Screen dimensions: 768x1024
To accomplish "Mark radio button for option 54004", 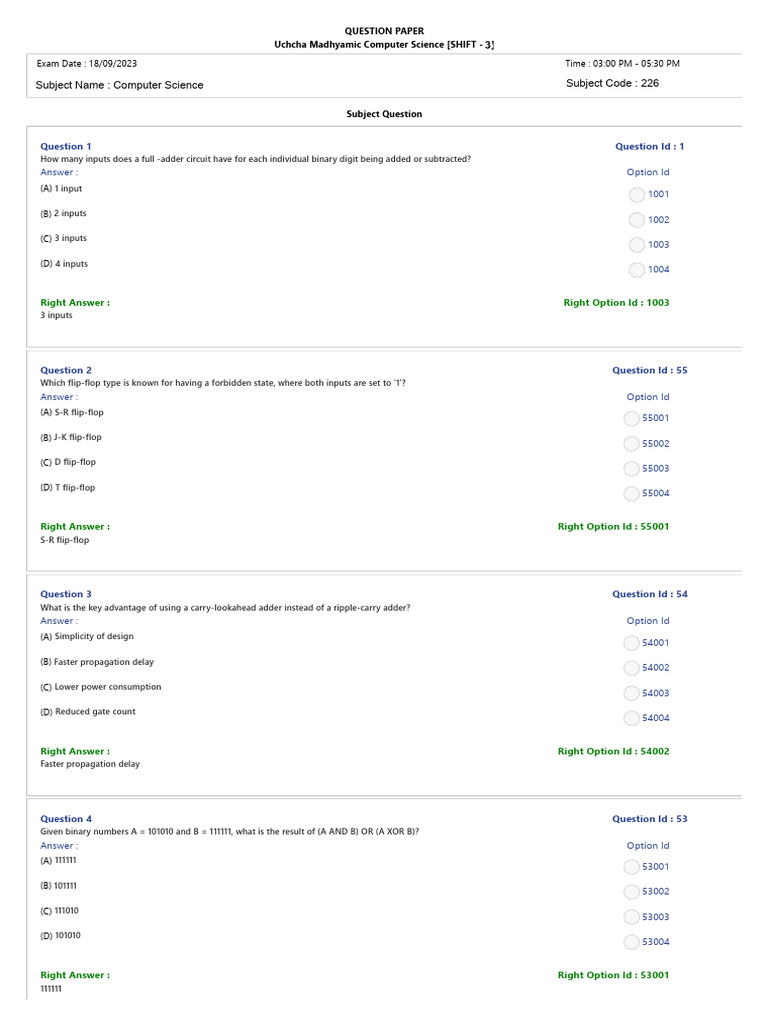I will [631, 719].
